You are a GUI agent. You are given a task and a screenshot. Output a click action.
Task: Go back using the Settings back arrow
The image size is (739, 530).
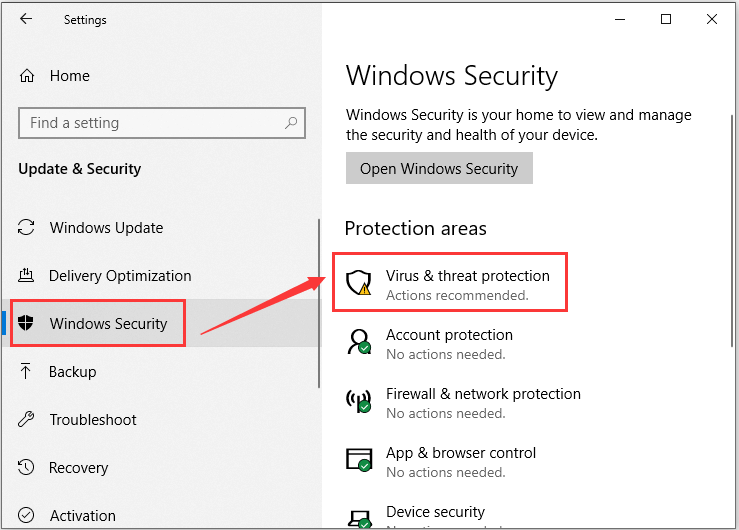pyautogui.click(x=26, y=19)
